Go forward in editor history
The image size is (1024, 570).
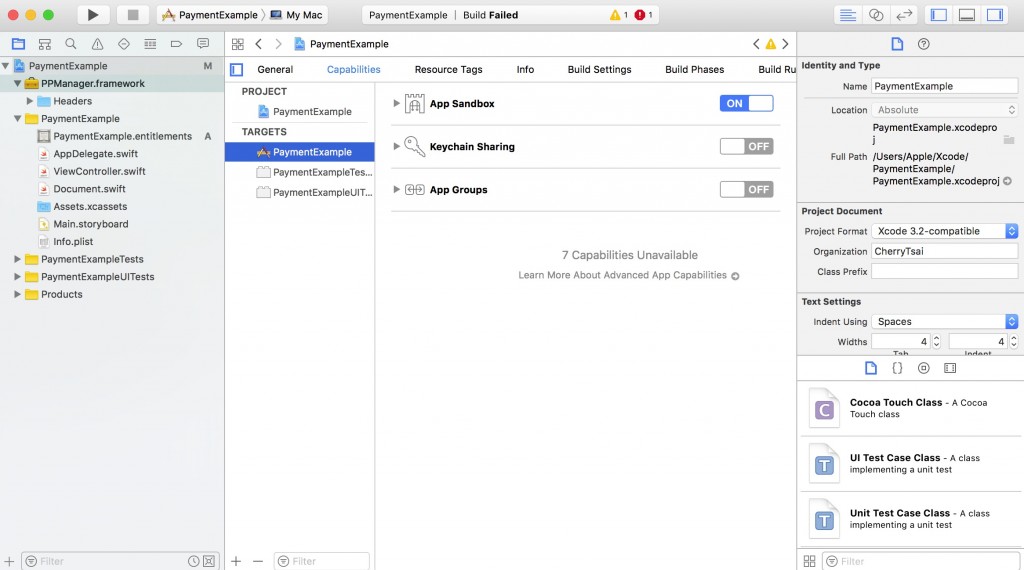pyautogui.click(x=278, y=44)
